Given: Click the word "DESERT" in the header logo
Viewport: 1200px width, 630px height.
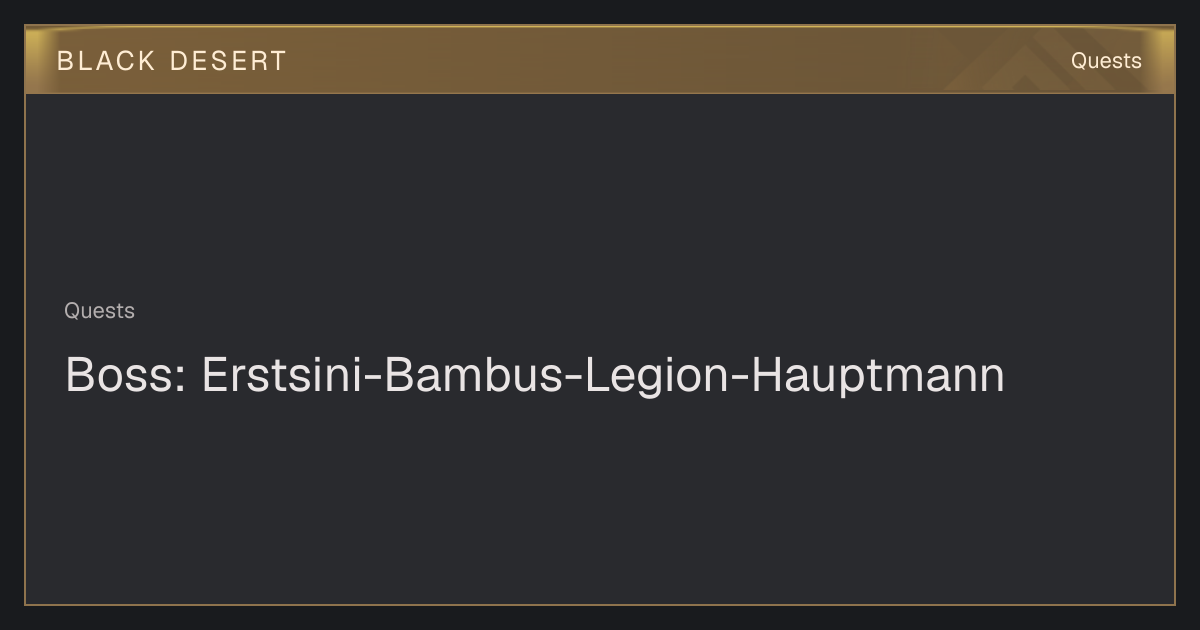Looking at the screenshot, I should [228, 61].
